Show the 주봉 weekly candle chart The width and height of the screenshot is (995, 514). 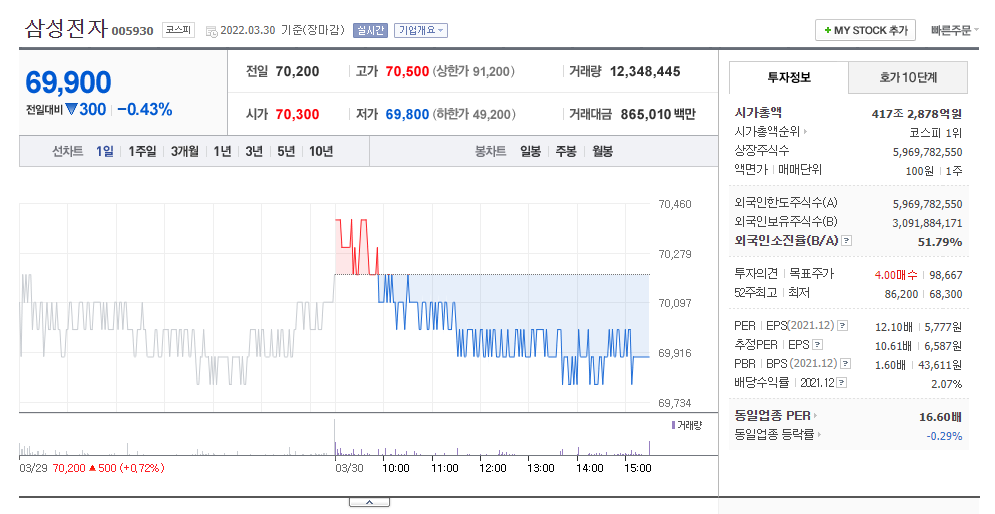tap(566, 152)
